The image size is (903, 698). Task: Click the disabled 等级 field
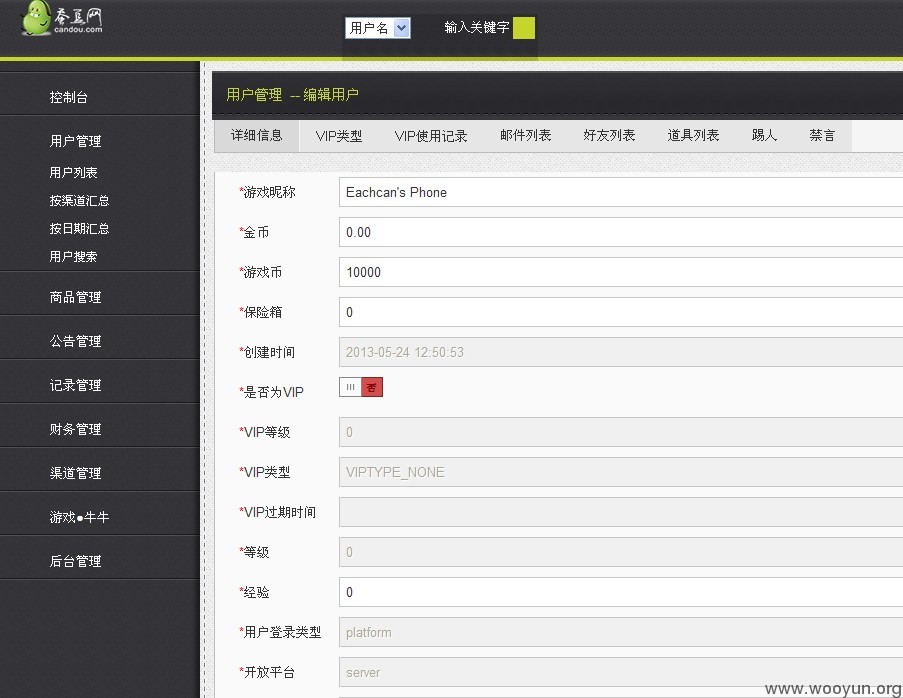point(621,552)
